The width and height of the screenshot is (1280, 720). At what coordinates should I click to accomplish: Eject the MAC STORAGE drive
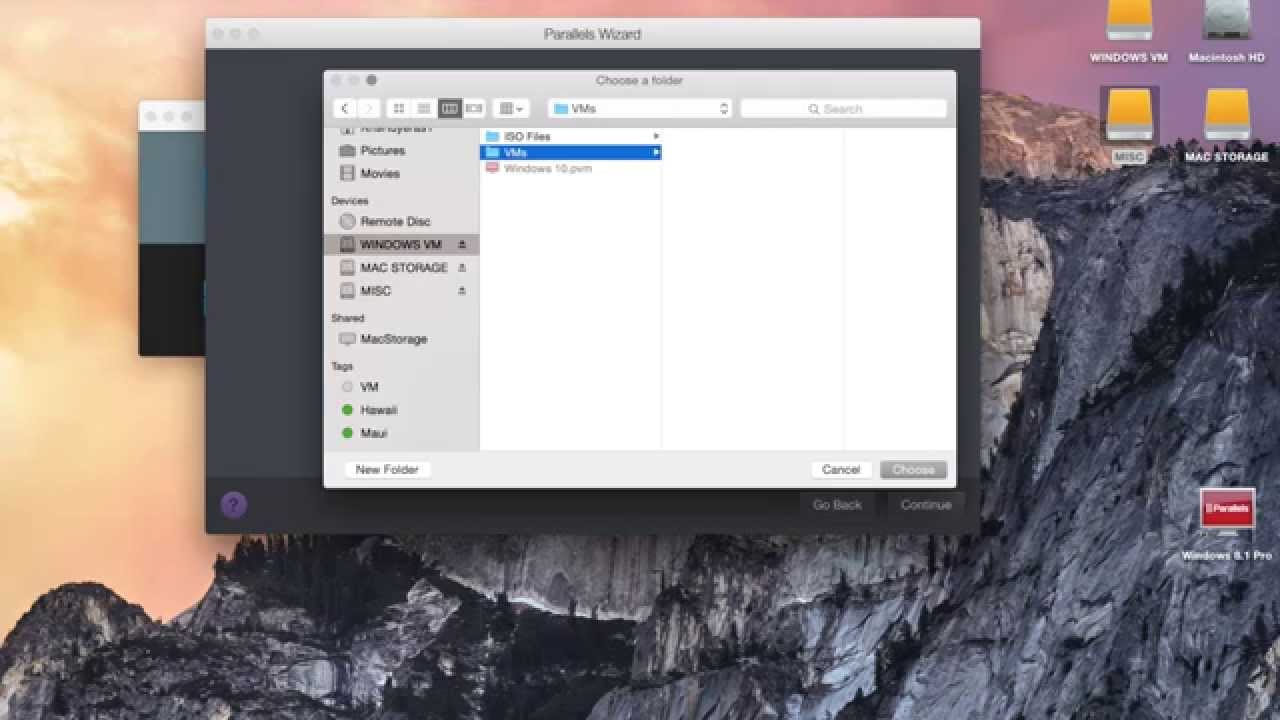tap(462, 268)
